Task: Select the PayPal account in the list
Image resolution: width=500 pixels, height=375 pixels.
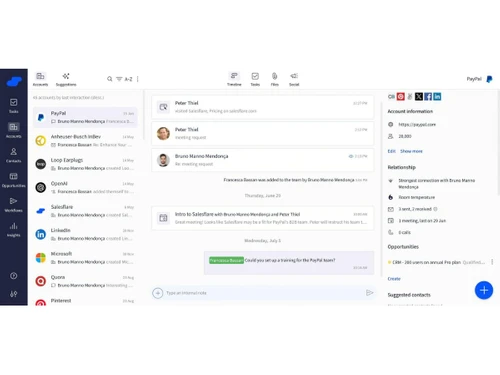Action: point(85,117)
